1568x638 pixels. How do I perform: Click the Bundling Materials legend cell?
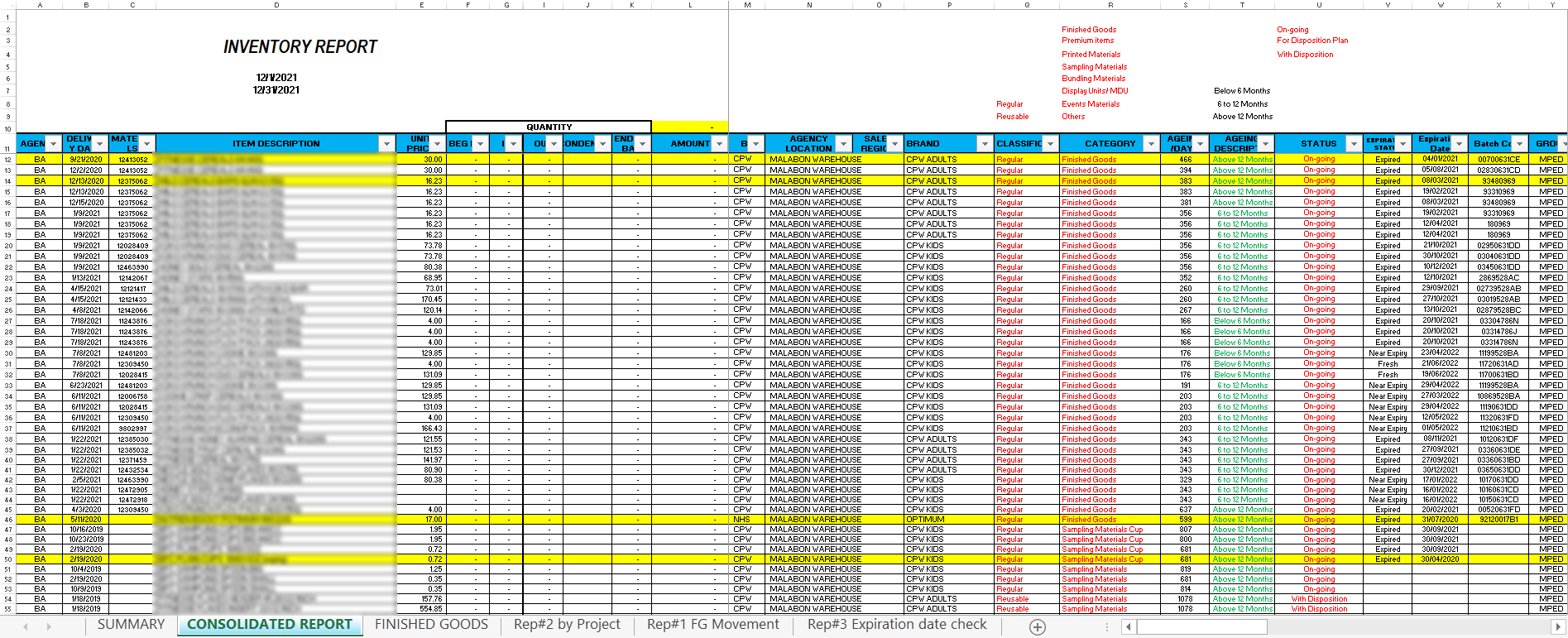(x=1094, y=79)
